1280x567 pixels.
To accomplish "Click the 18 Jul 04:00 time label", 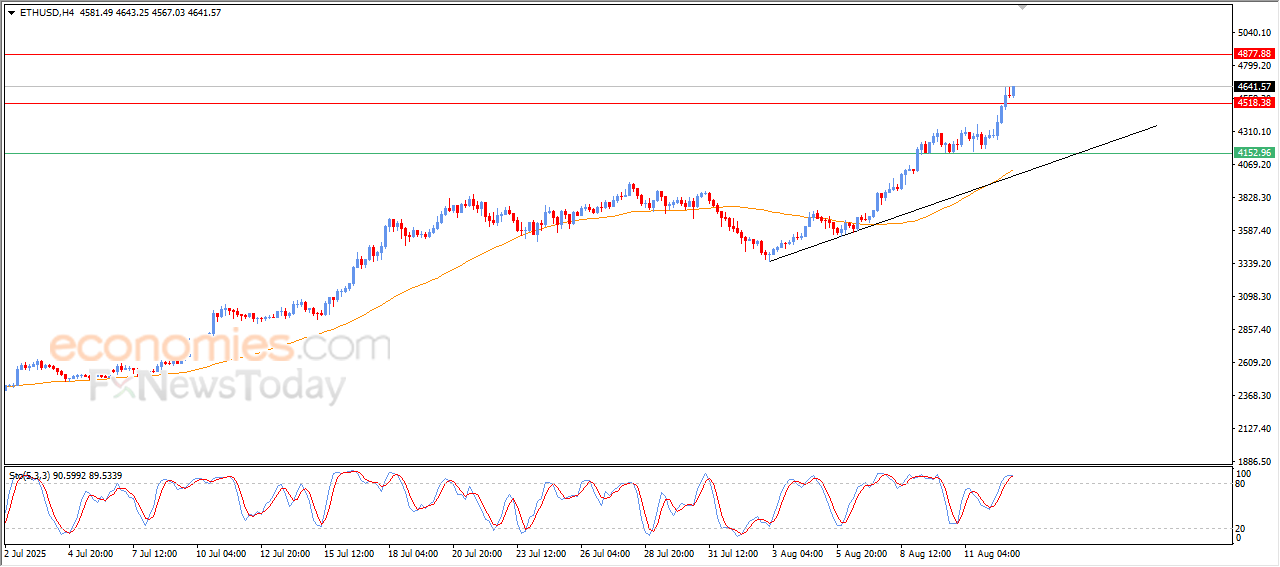I will coord(413,552).
